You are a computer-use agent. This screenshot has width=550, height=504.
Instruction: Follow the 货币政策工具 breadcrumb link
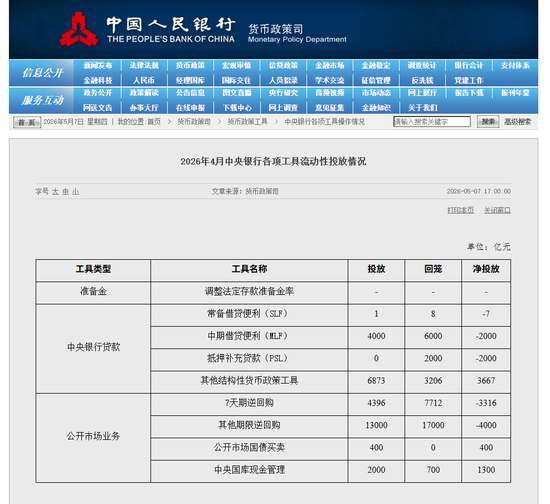click(247, 122)
